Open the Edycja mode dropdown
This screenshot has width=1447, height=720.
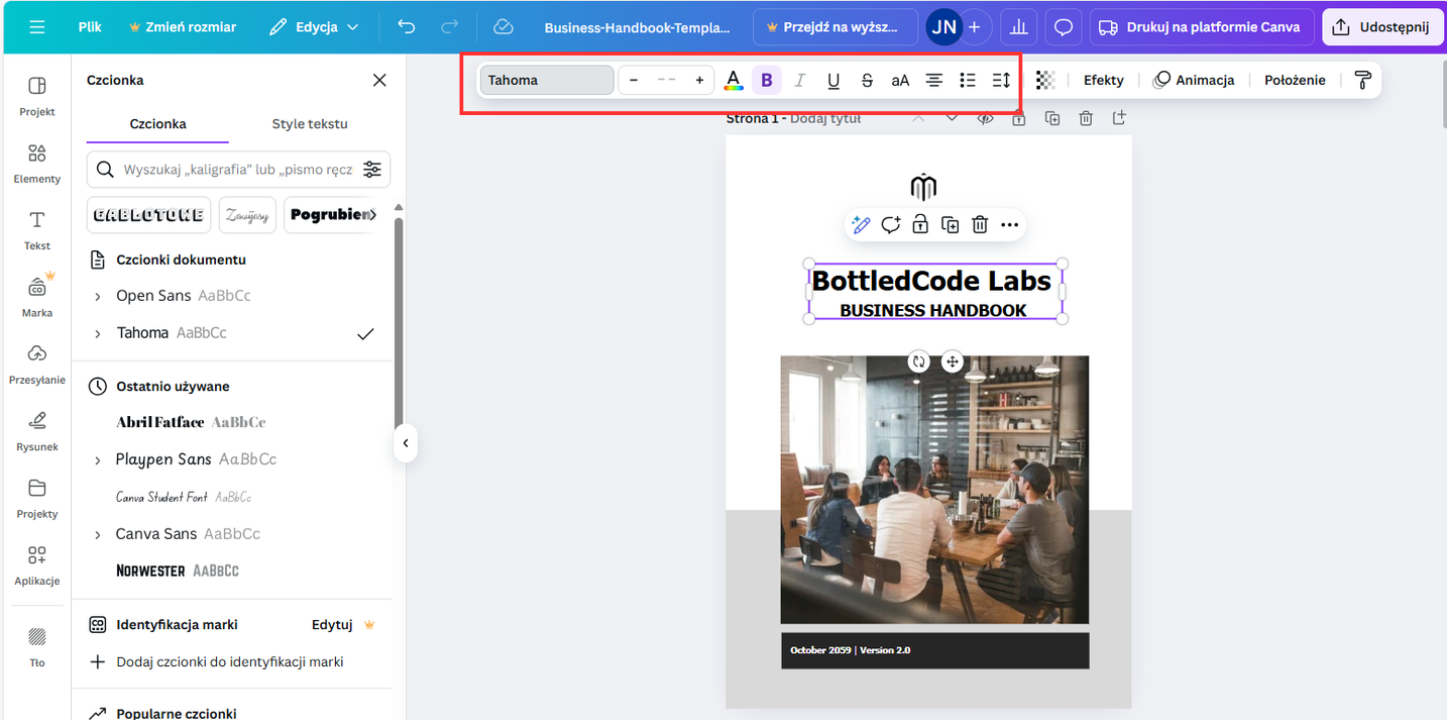point(314,27)
